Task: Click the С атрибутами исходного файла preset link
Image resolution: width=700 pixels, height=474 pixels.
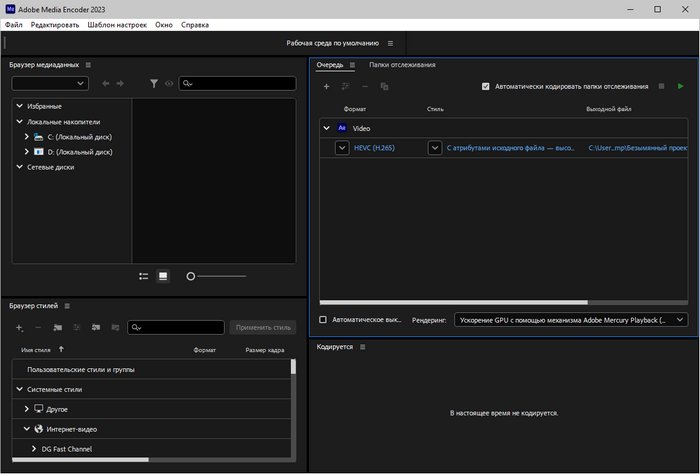Action: (x=511, y=148)
